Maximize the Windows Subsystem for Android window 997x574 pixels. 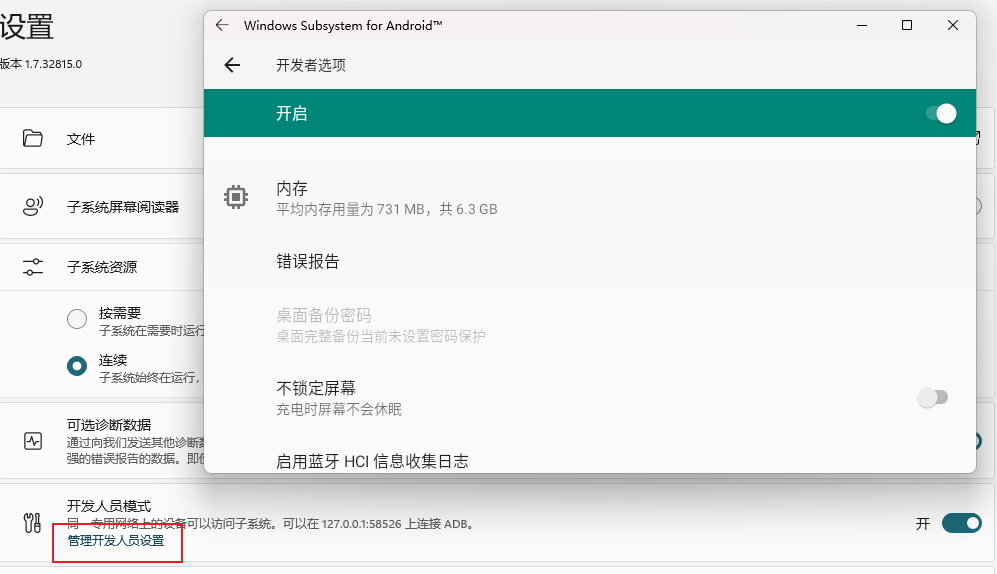coord(907,26)
